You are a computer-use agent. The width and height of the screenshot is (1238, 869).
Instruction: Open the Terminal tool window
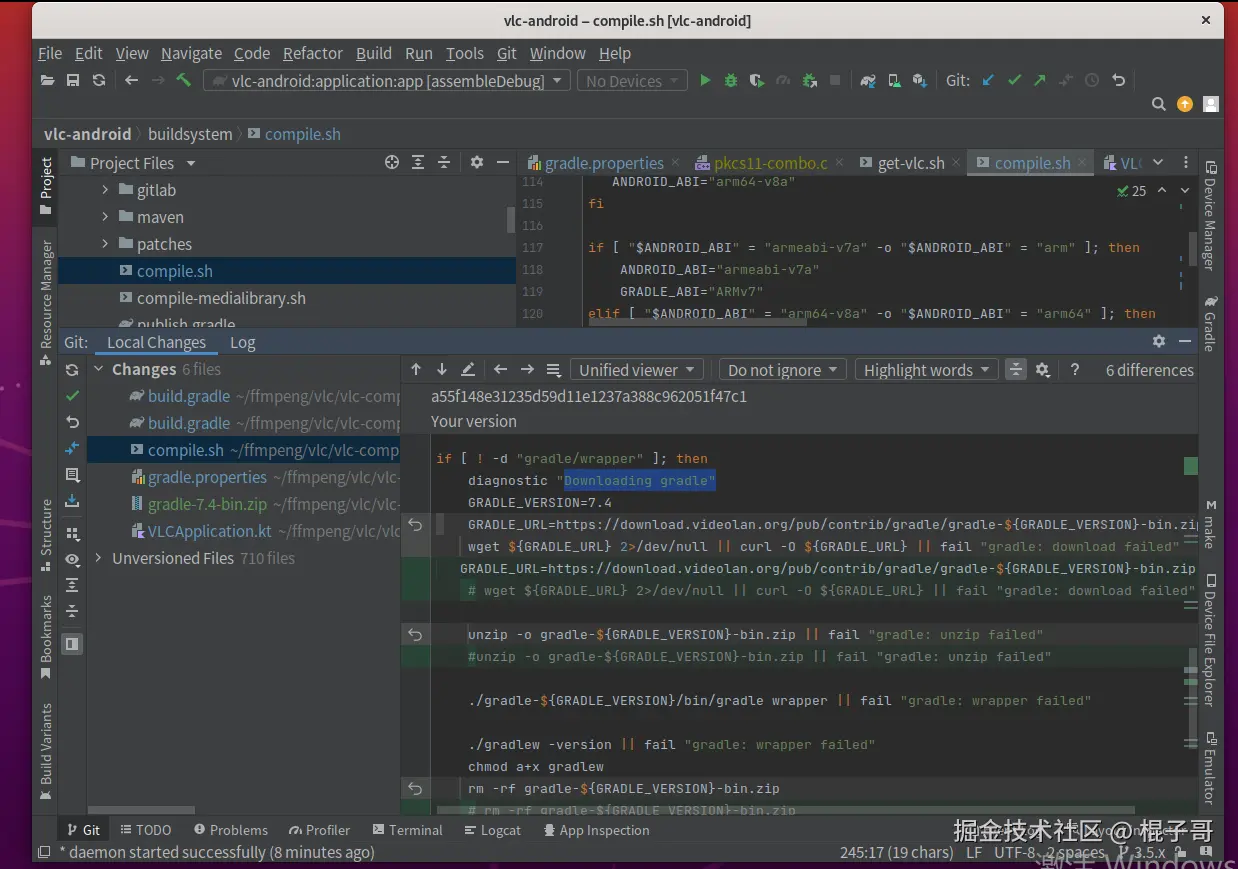[x=407, y=830]
